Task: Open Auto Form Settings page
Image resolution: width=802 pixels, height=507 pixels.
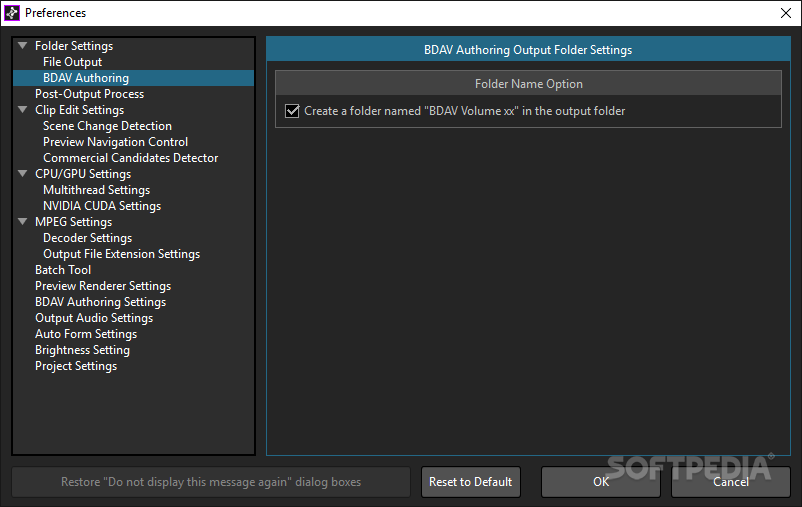Action: tap(86, 334)
